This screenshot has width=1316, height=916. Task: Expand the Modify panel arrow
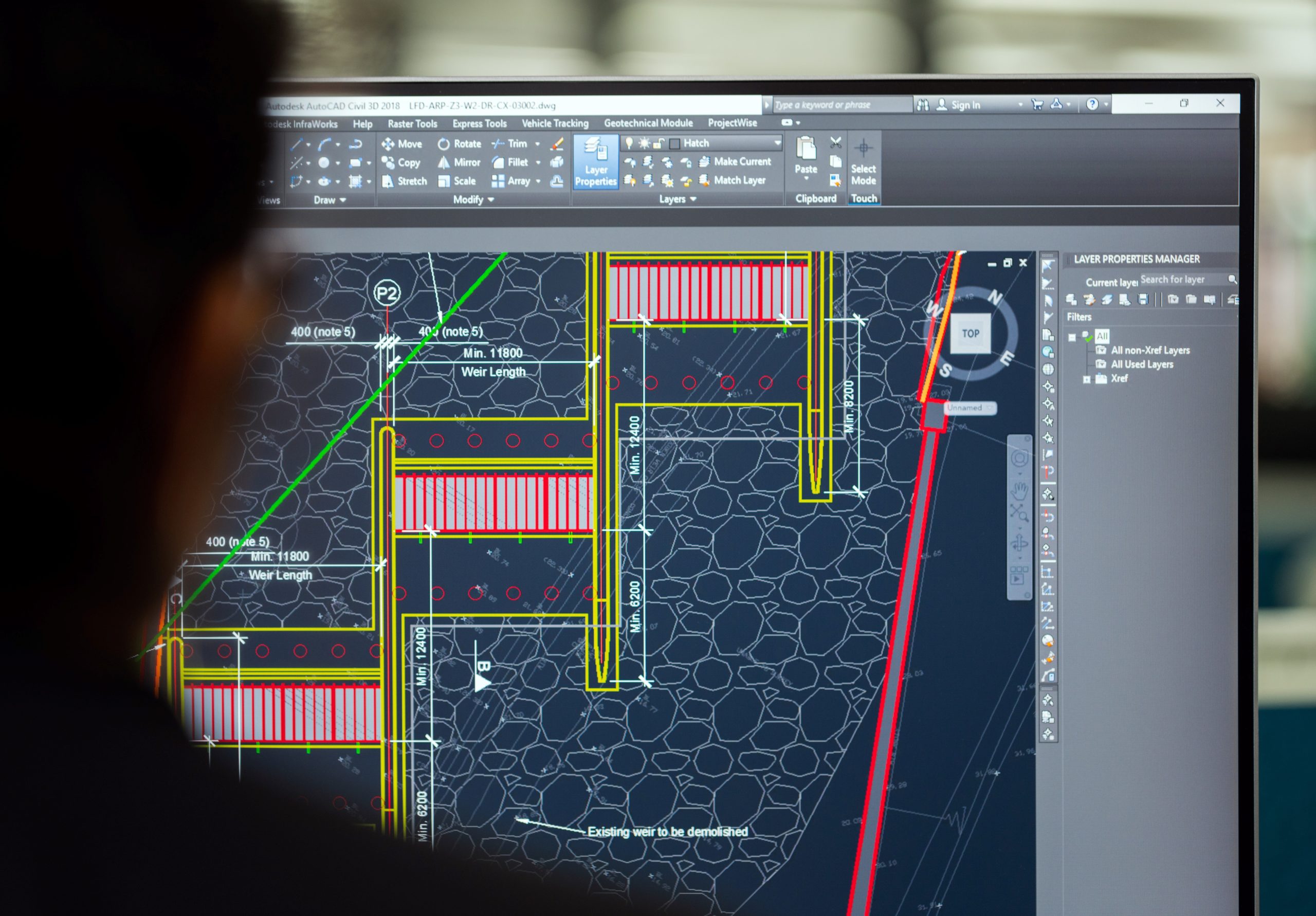click(490, 199)
